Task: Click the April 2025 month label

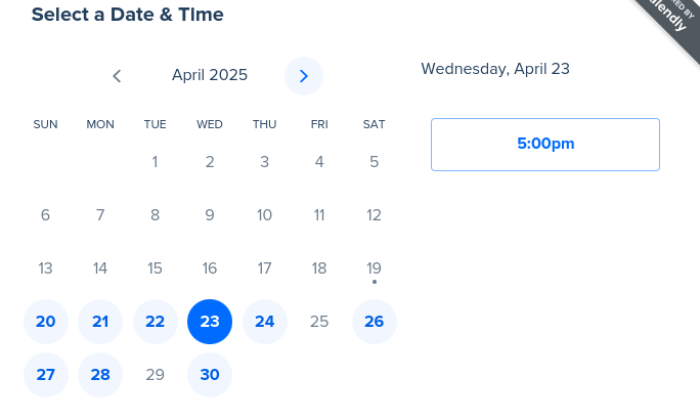Action: pos(210,75)
